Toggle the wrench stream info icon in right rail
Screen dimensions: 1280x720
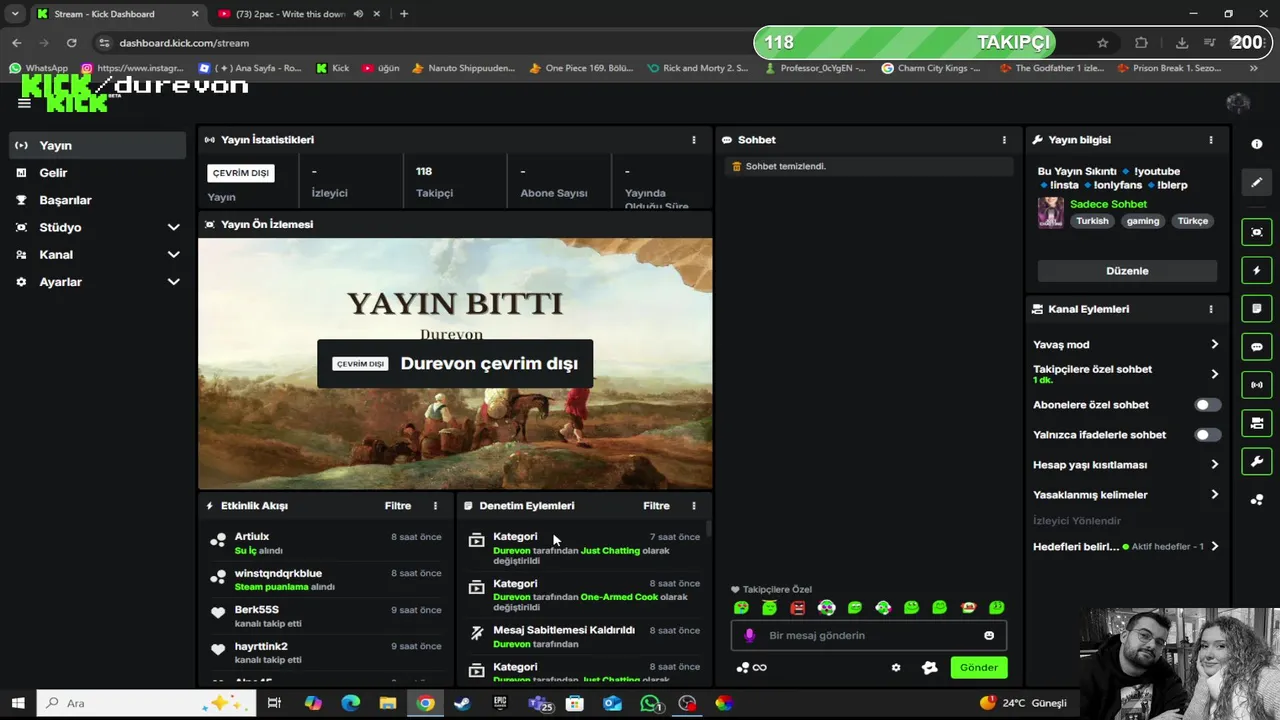pyautogui.click(x=1257, y=461)
